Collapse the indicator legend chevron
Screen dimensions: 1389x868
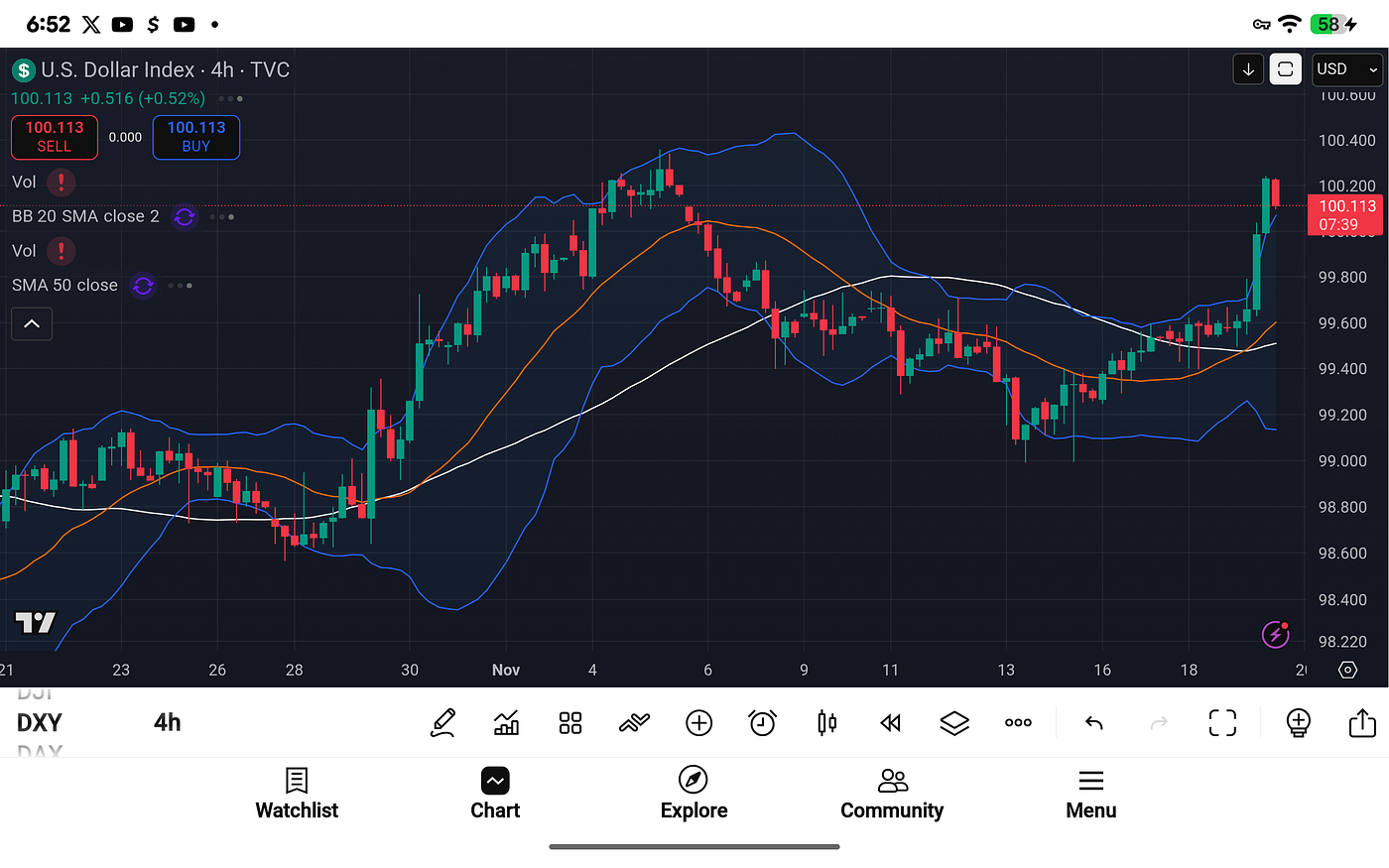[x=32, y=323]
